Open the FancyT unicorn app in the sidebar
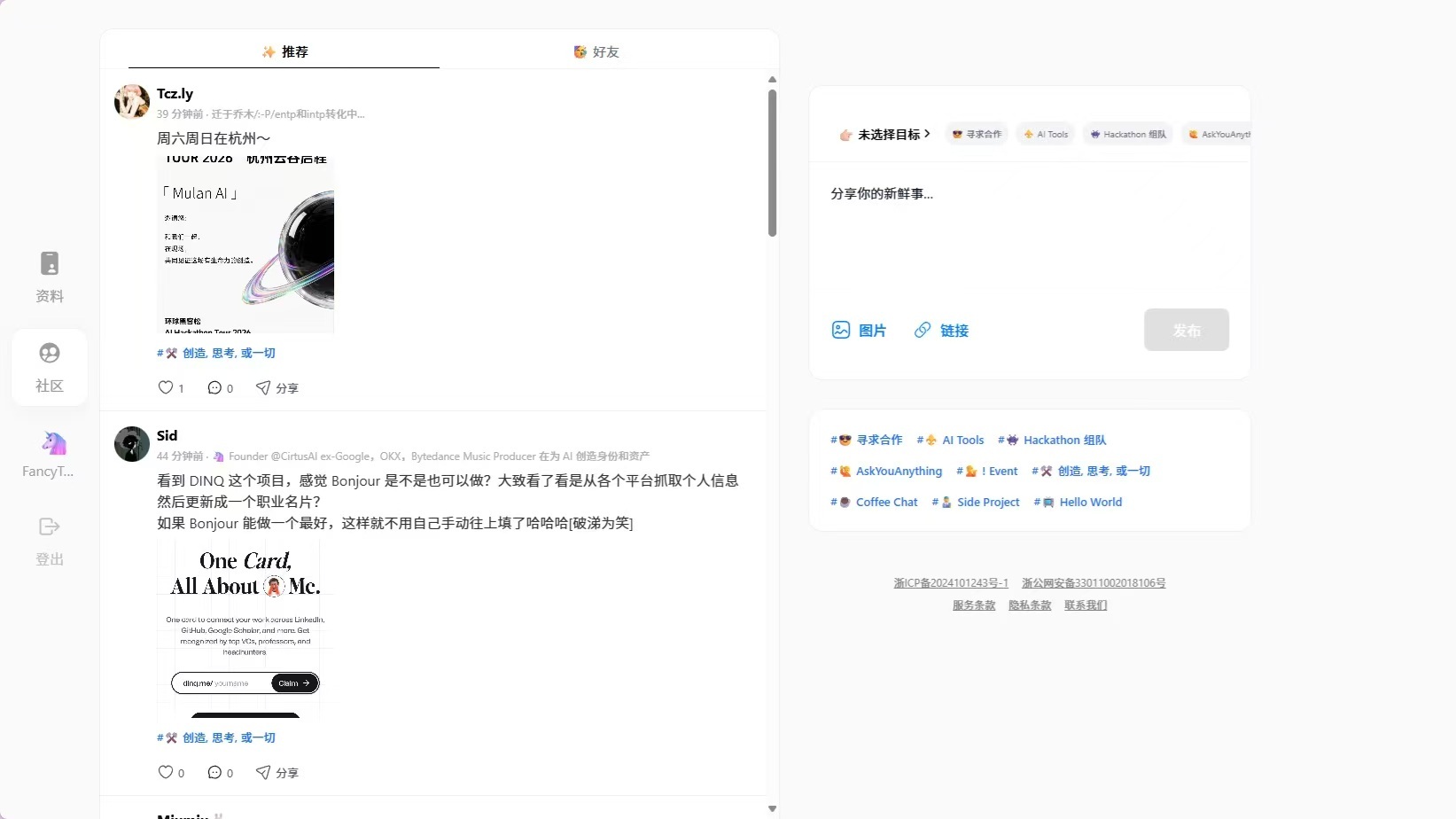 (x=49, y=452)
